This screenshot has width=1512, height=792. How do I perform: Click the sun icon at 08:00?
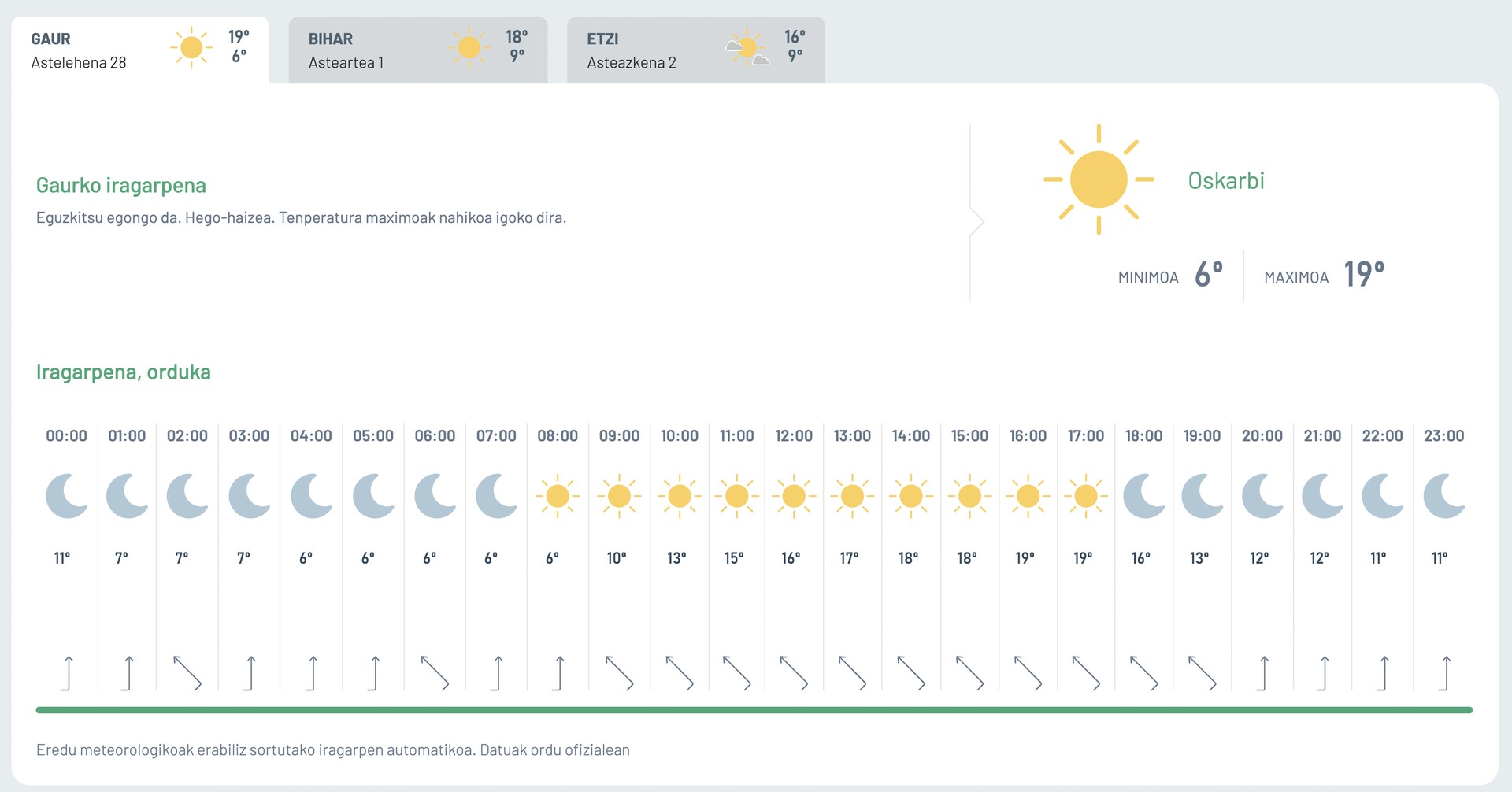click(558, 496)
